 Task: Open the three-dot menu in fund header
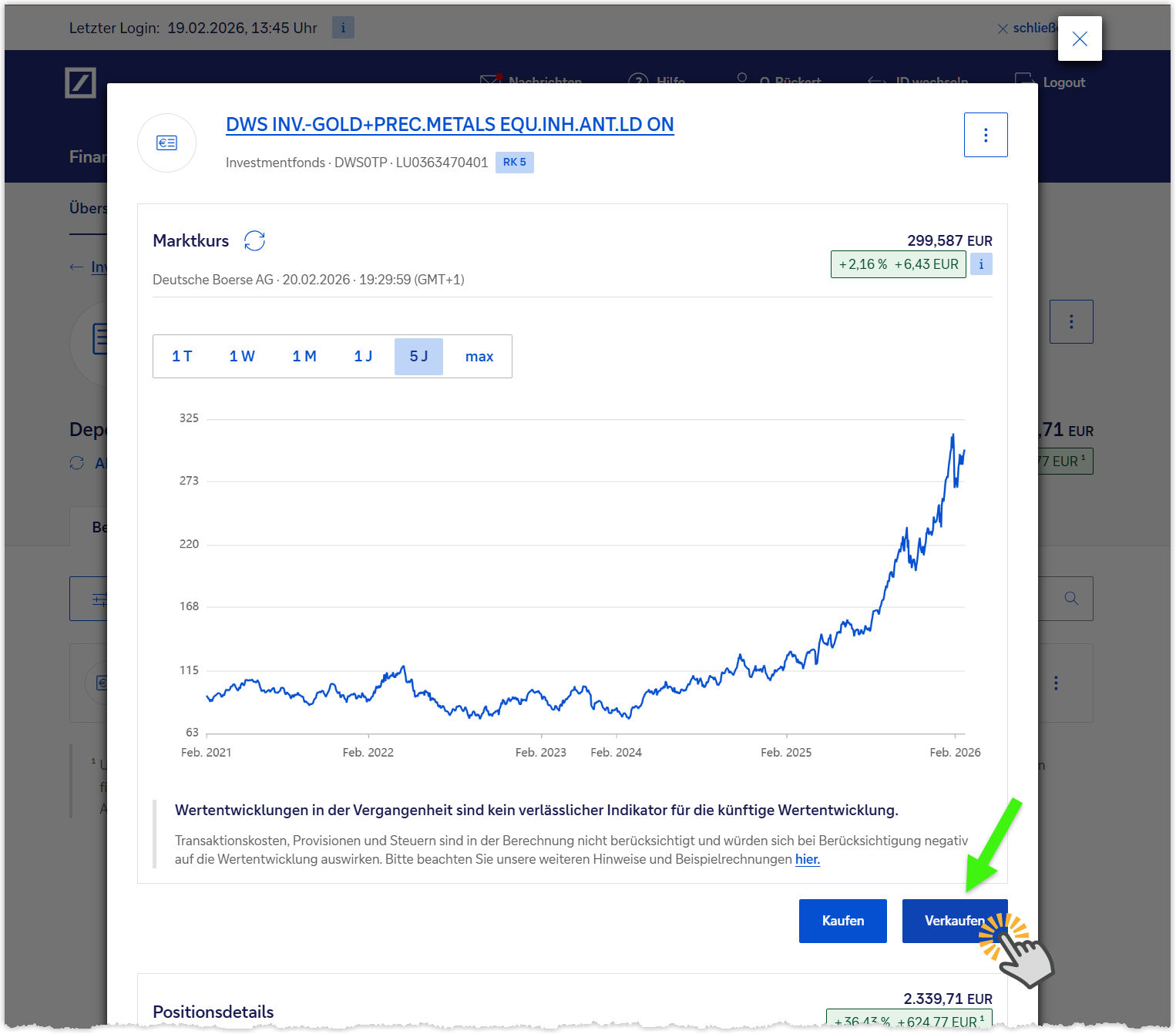985,136
